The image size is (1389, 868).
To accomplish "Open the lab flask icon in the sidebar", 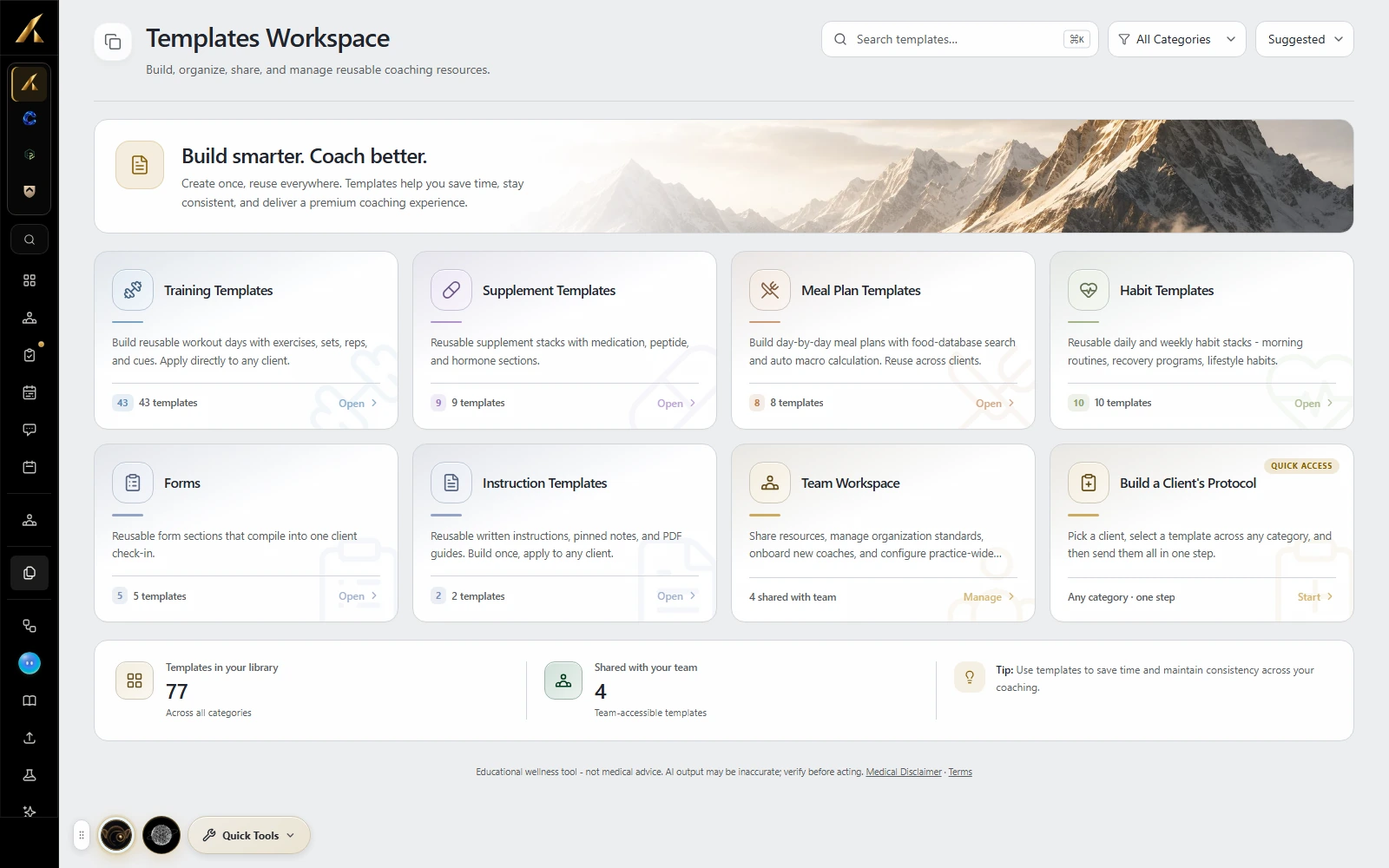I will pos(30,775).
